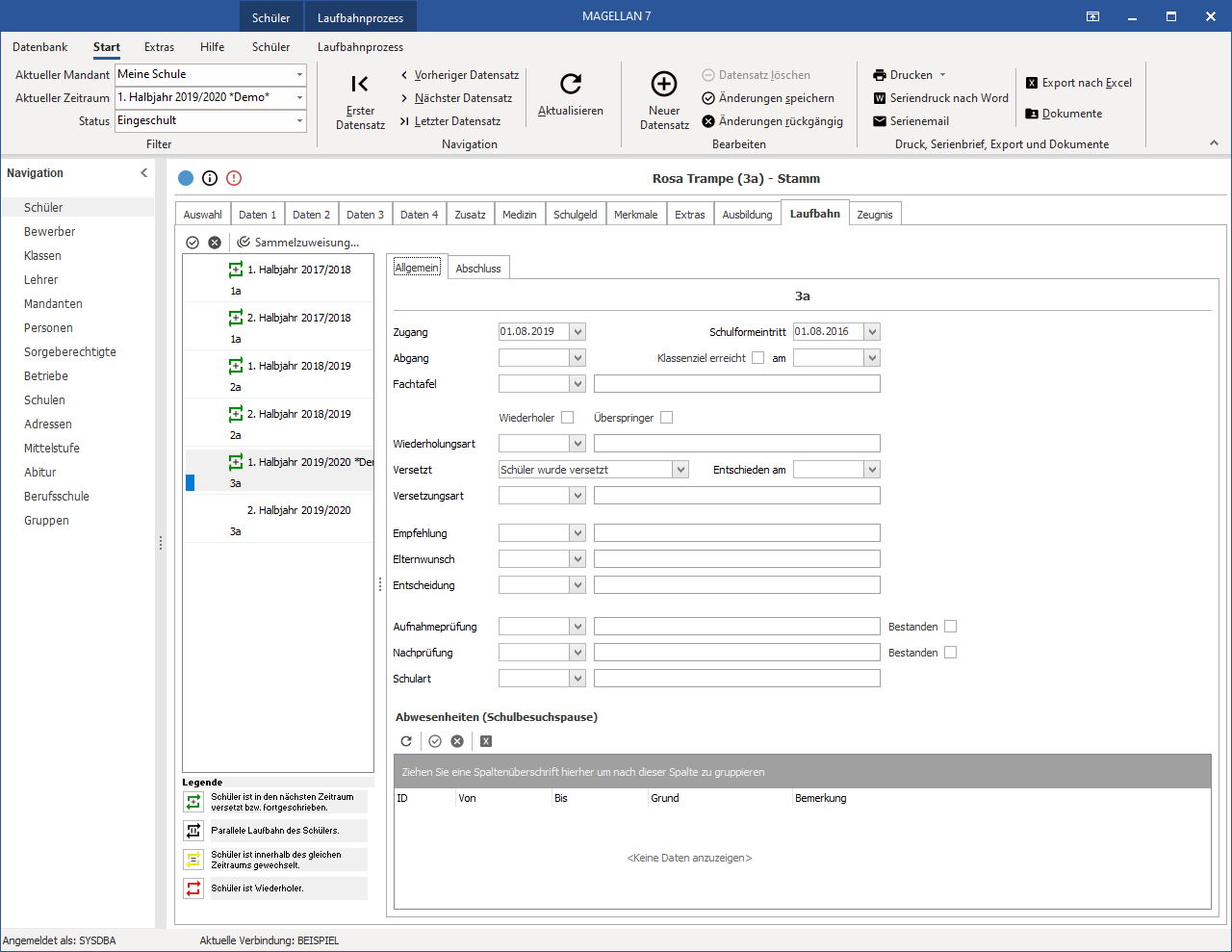This screenshot has height=952, width=1232.
Task: Open the Status Eingeschult dropdown
Action: [x=299, y=120]
